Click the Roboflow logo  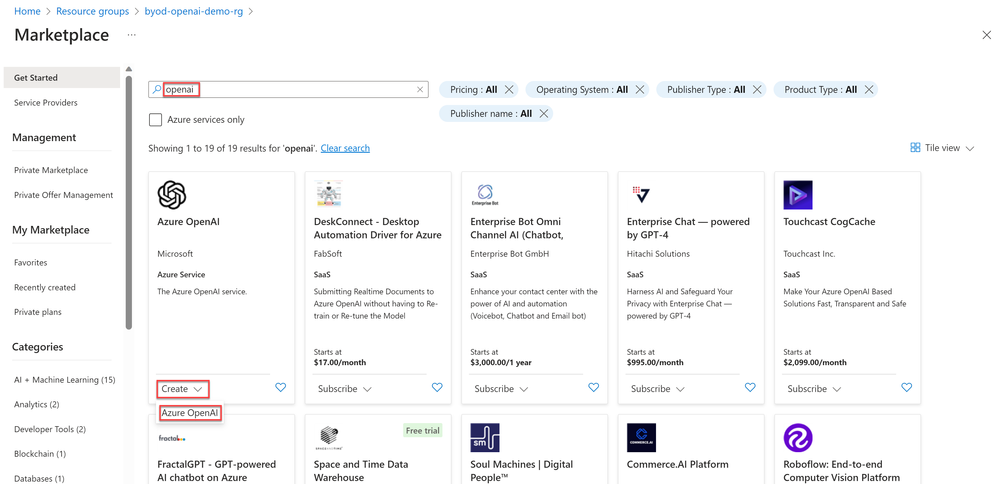798,438
